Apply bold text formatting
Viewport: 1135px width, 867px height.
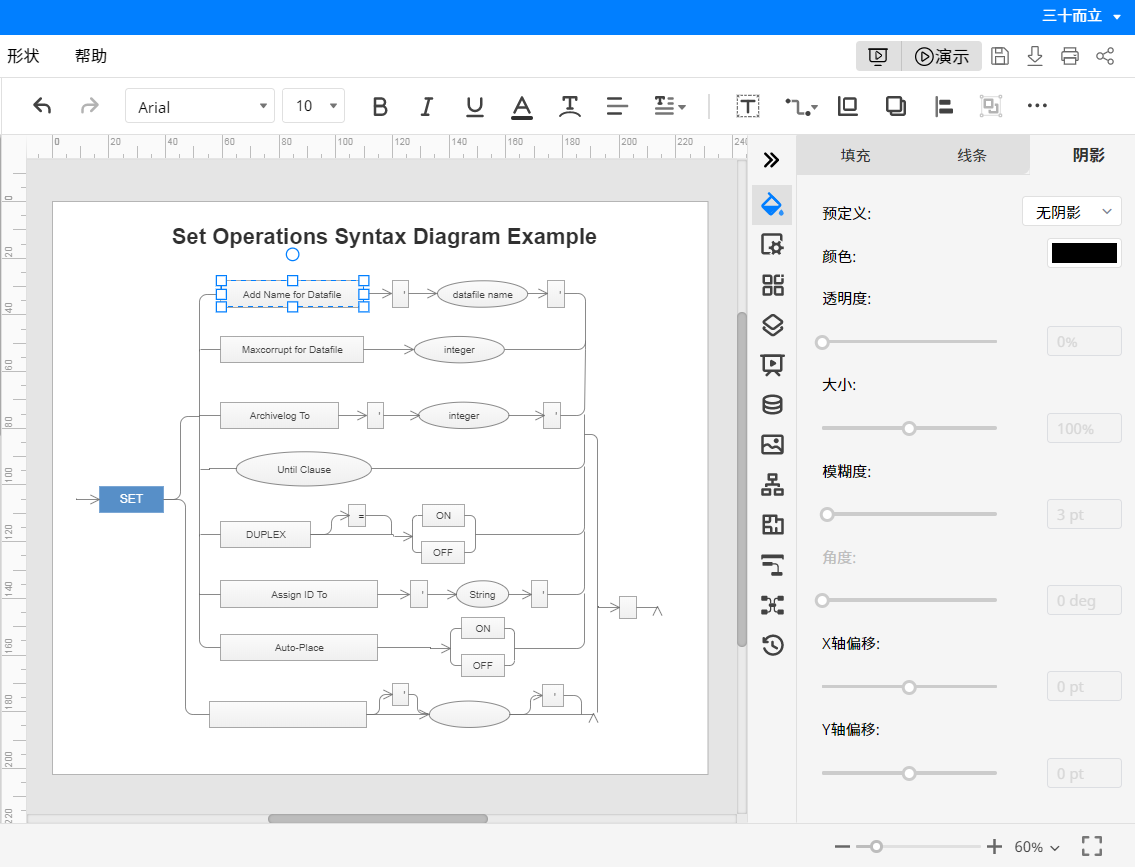pyautogui.click(x=379, y=106)
